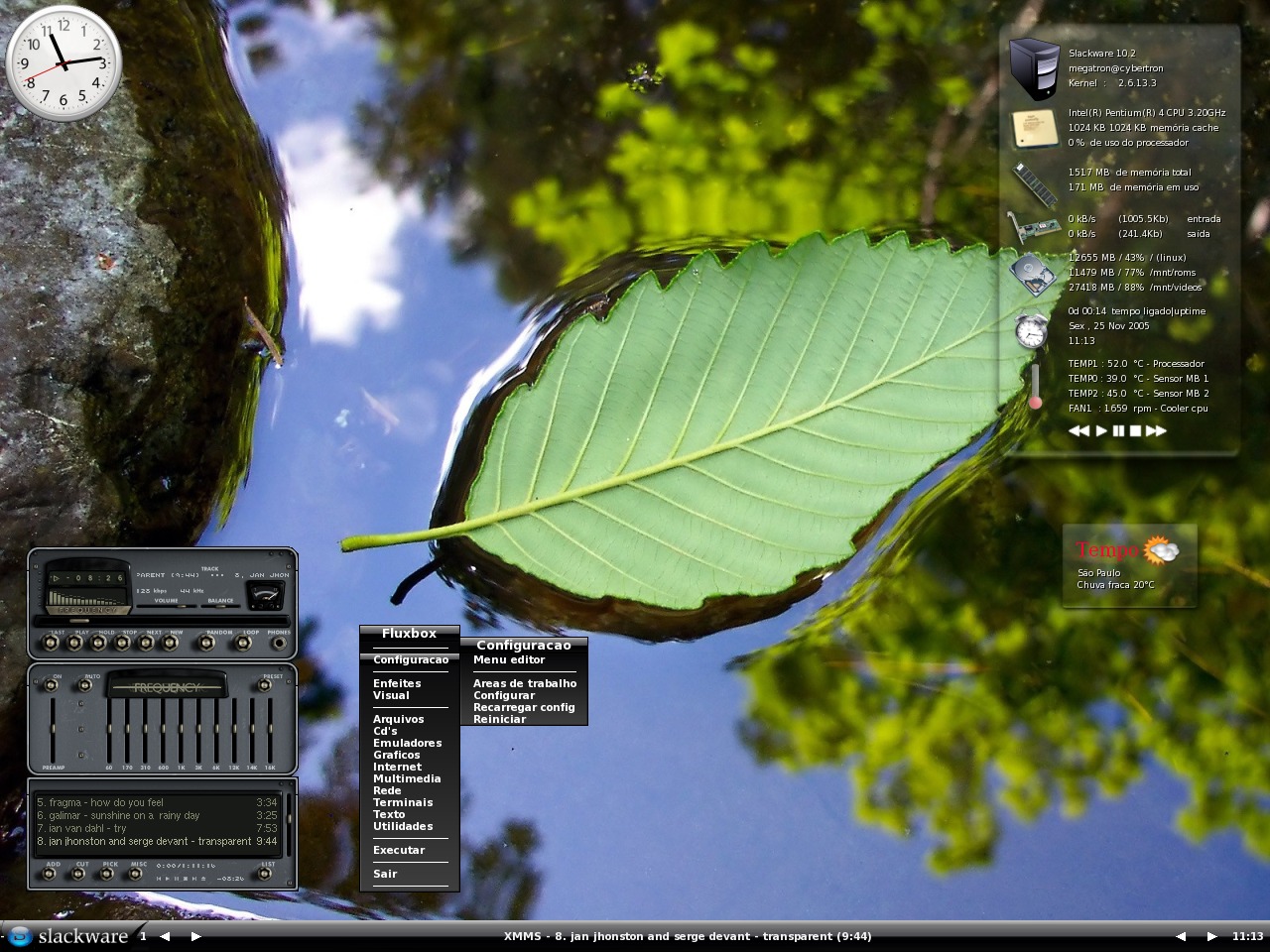1270x952 pixels.
Task: Go to previous workspace using left toolbar arrow
Action: (165, 936)
